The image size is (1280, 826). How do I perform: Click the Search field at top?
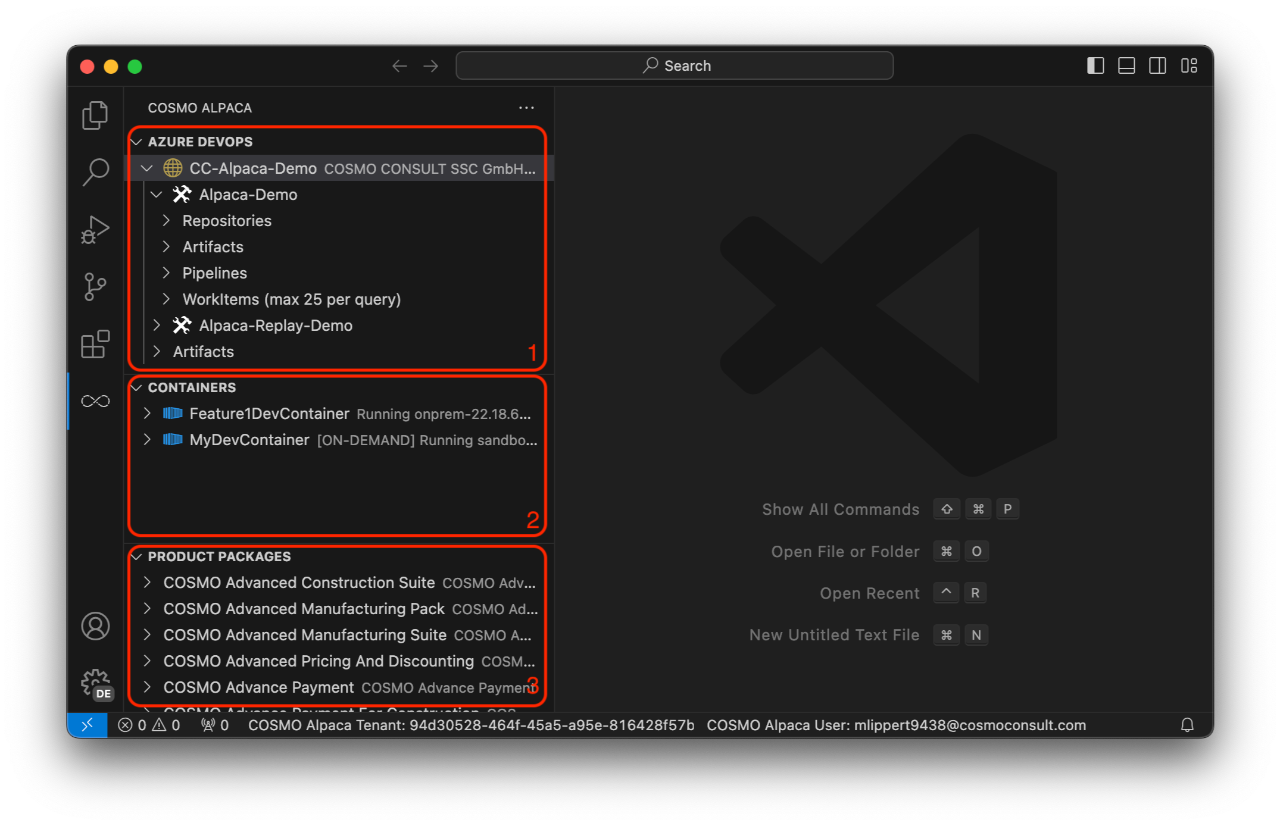675,65
